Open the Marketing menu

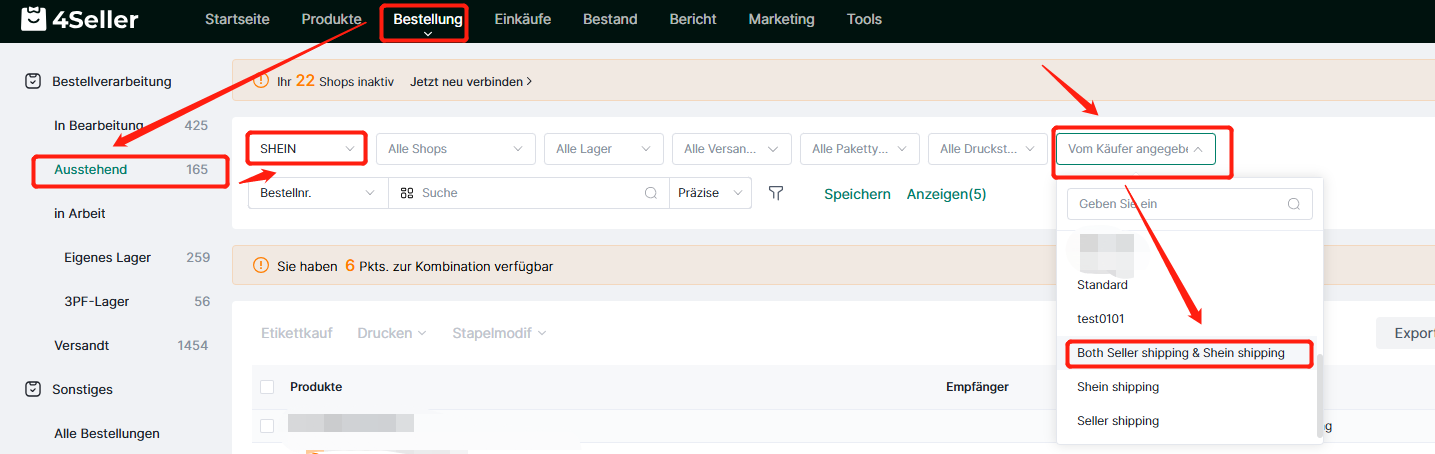781,19
